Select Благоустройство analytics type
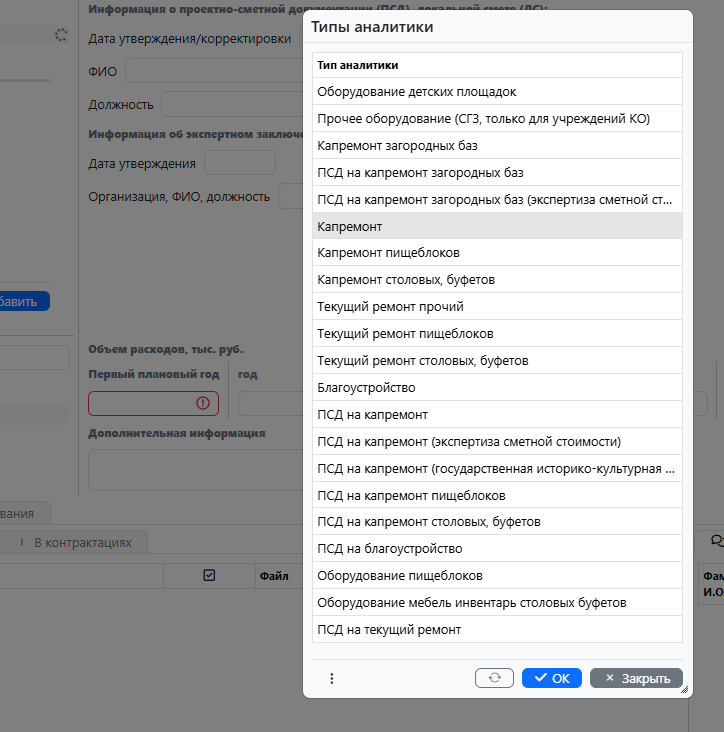The image size is (724, 732). pos(497,388)
